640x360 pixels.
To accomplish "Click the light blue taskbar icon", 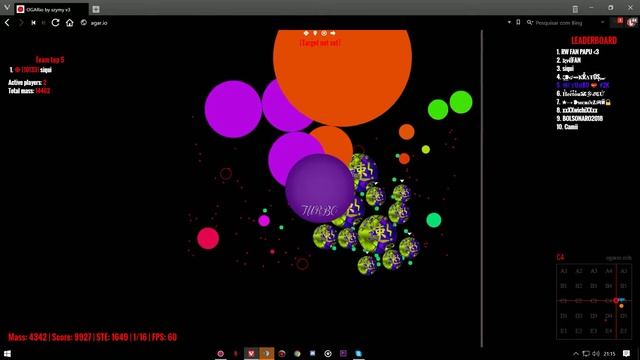I will click(358, 353).
